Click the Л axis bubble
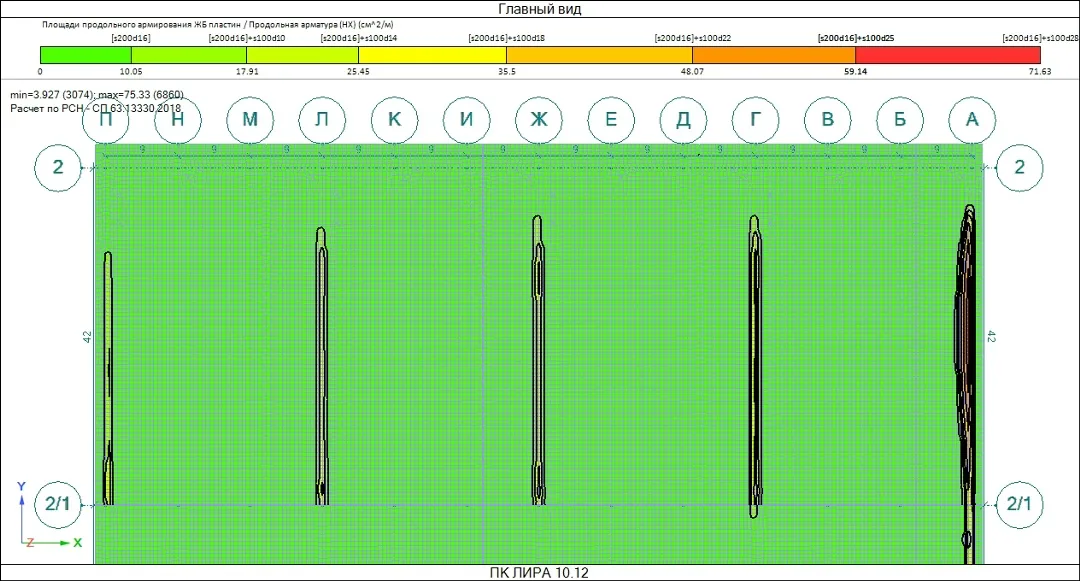 pos(322,120)
